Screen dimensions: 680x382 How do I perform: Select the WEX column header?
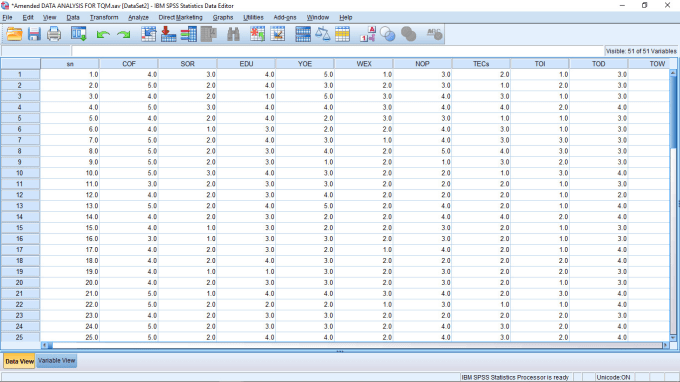pos(364,64)
